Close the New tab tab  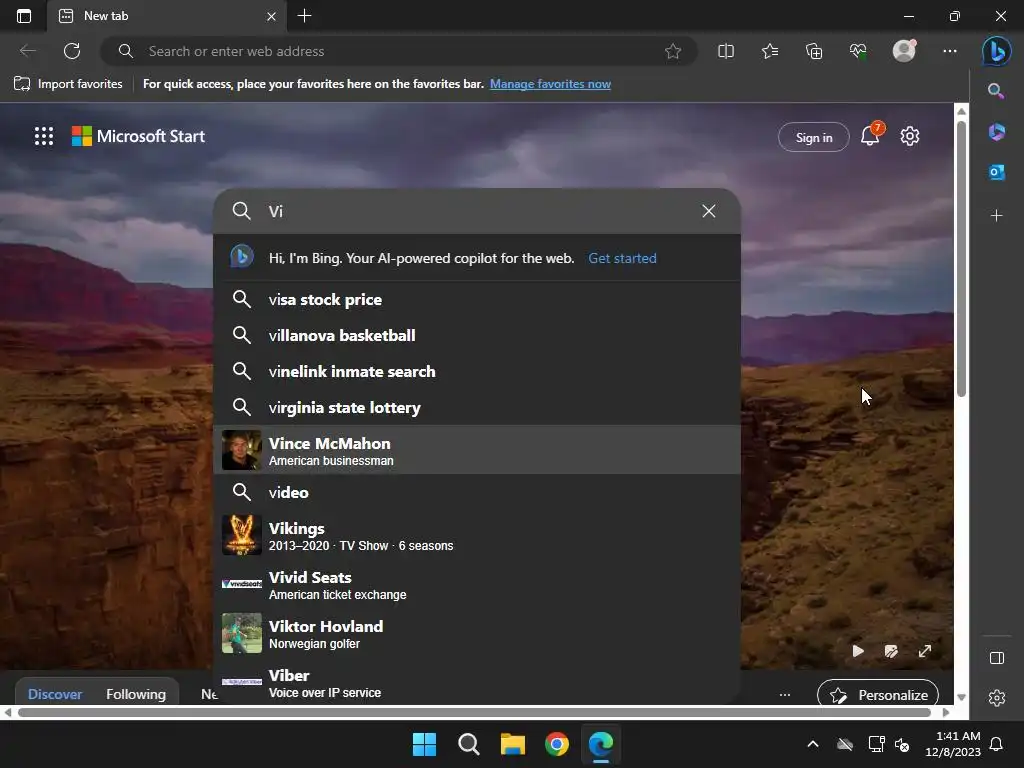pyautogui.click(x=272, y=16)
